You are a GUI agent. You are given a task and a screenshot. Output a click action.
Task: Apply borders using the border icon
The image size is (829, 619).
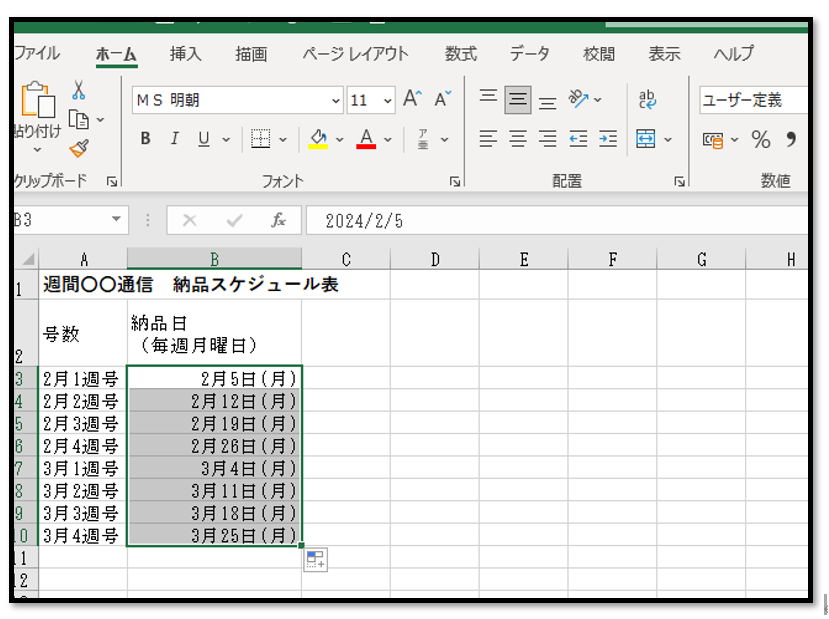[260, 139]
